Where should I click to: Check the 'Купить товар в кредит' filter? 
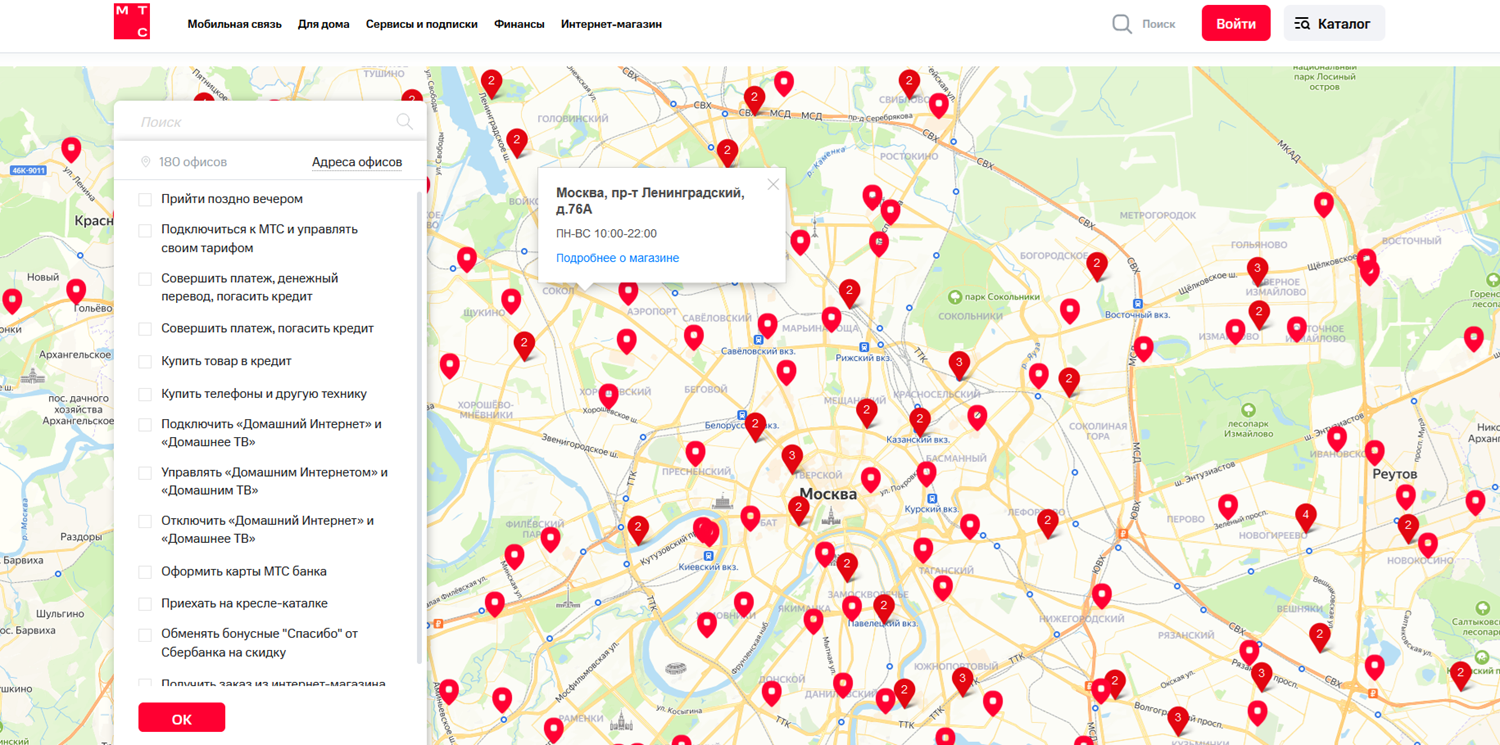point(145,362)
